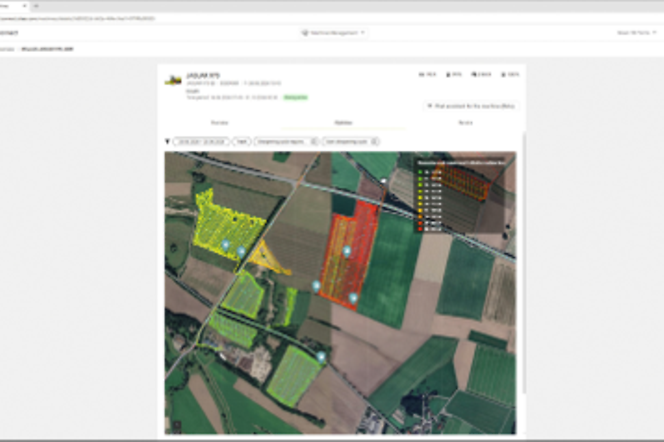Viewport: 664px width, 442px height.
Task: Click the green status badge near time period
Action: tap(296, 97)
